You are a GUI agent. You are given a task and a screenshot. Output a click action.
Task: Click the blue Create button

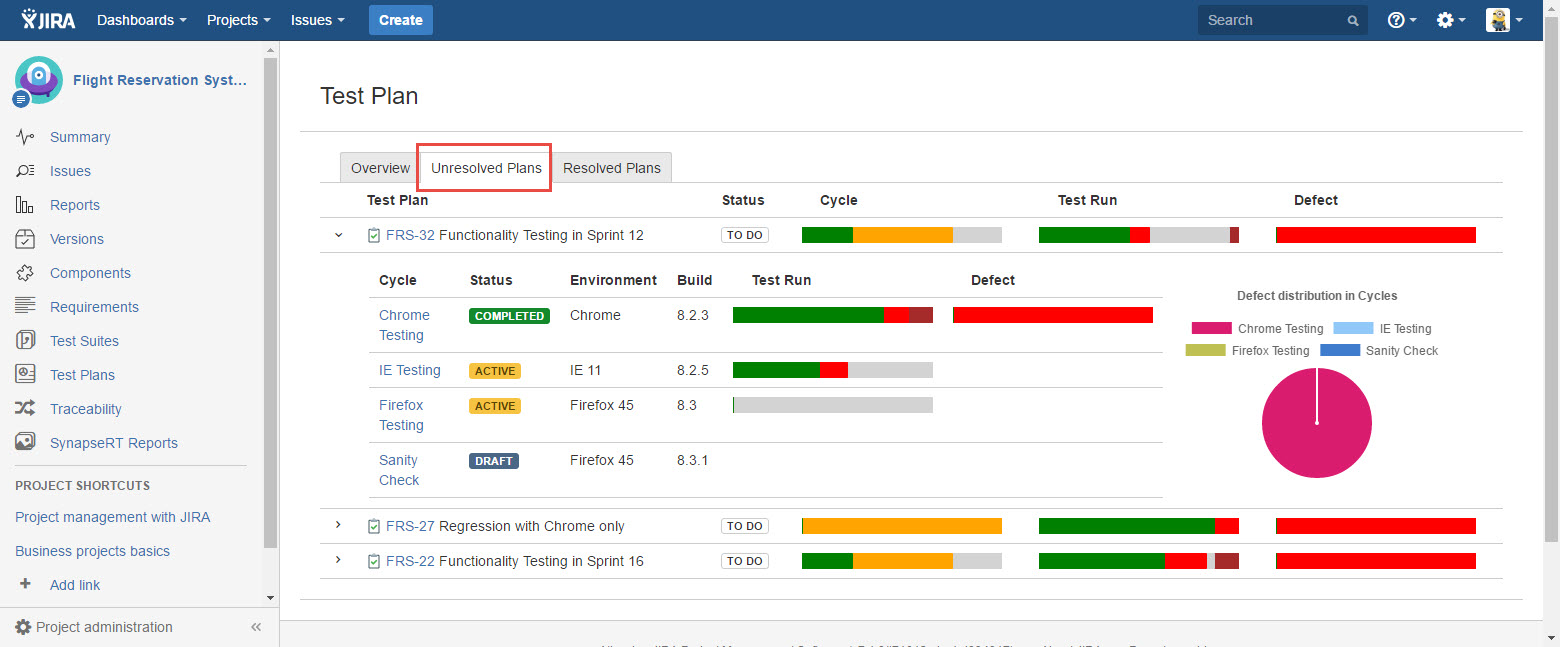[x=401, y=20]
